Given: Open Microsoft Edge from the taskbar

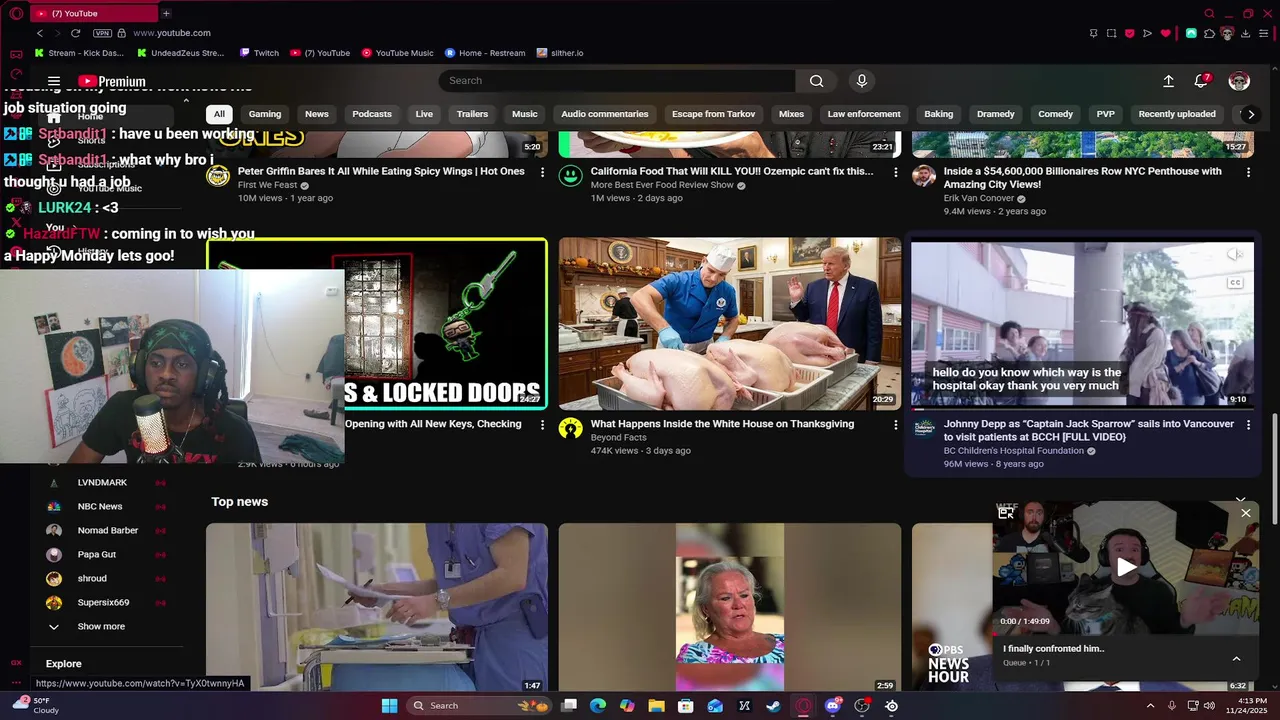Looking at the screenshot, I should [598, 706].
